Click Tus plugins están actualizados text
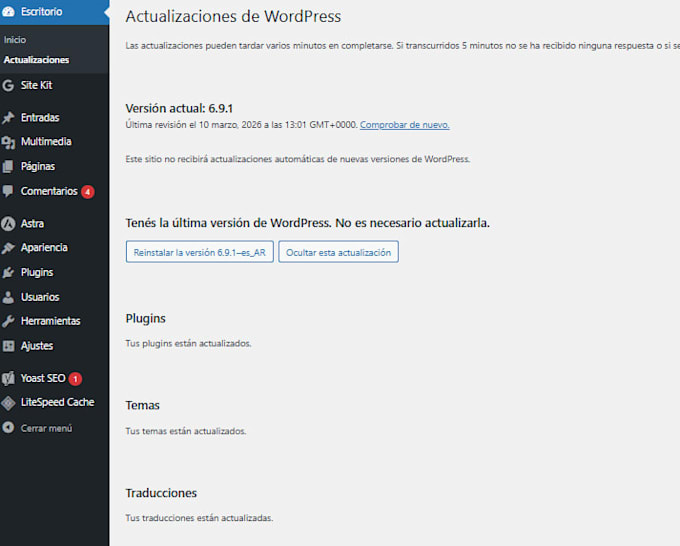Viewport: 680px width, 546px height. pos(188,343)
